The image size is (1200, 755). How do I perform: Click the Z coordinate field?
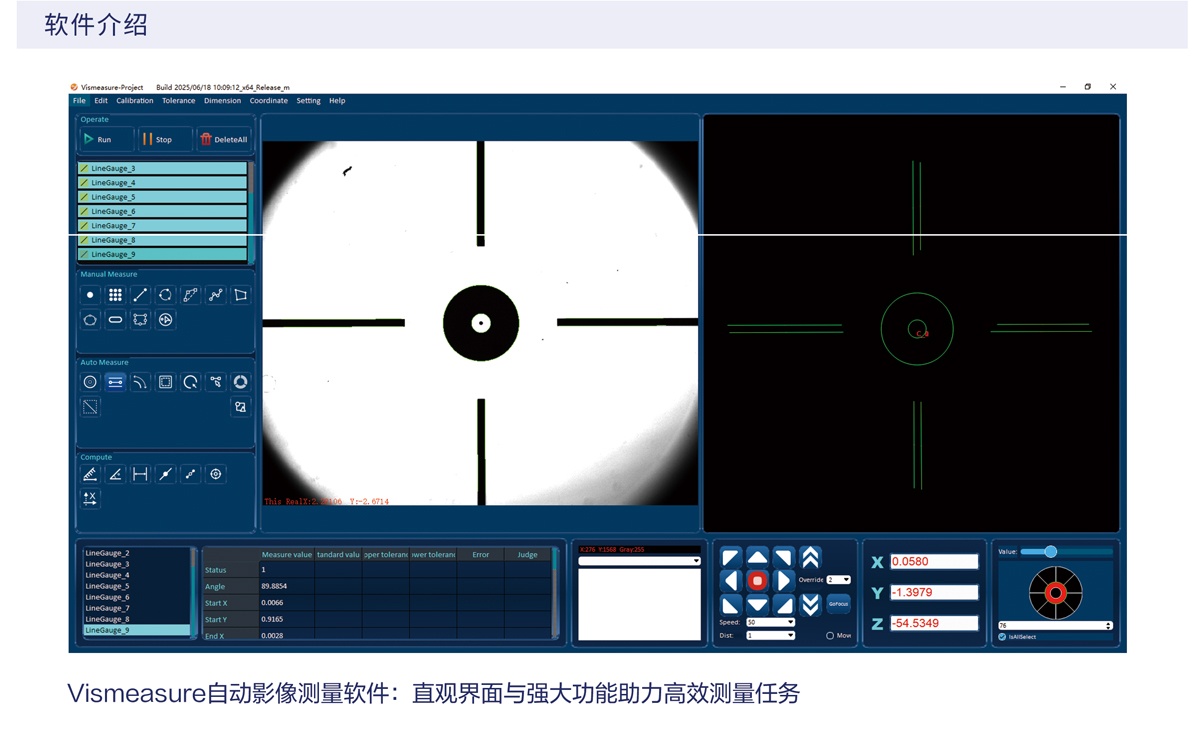point(934,623)
